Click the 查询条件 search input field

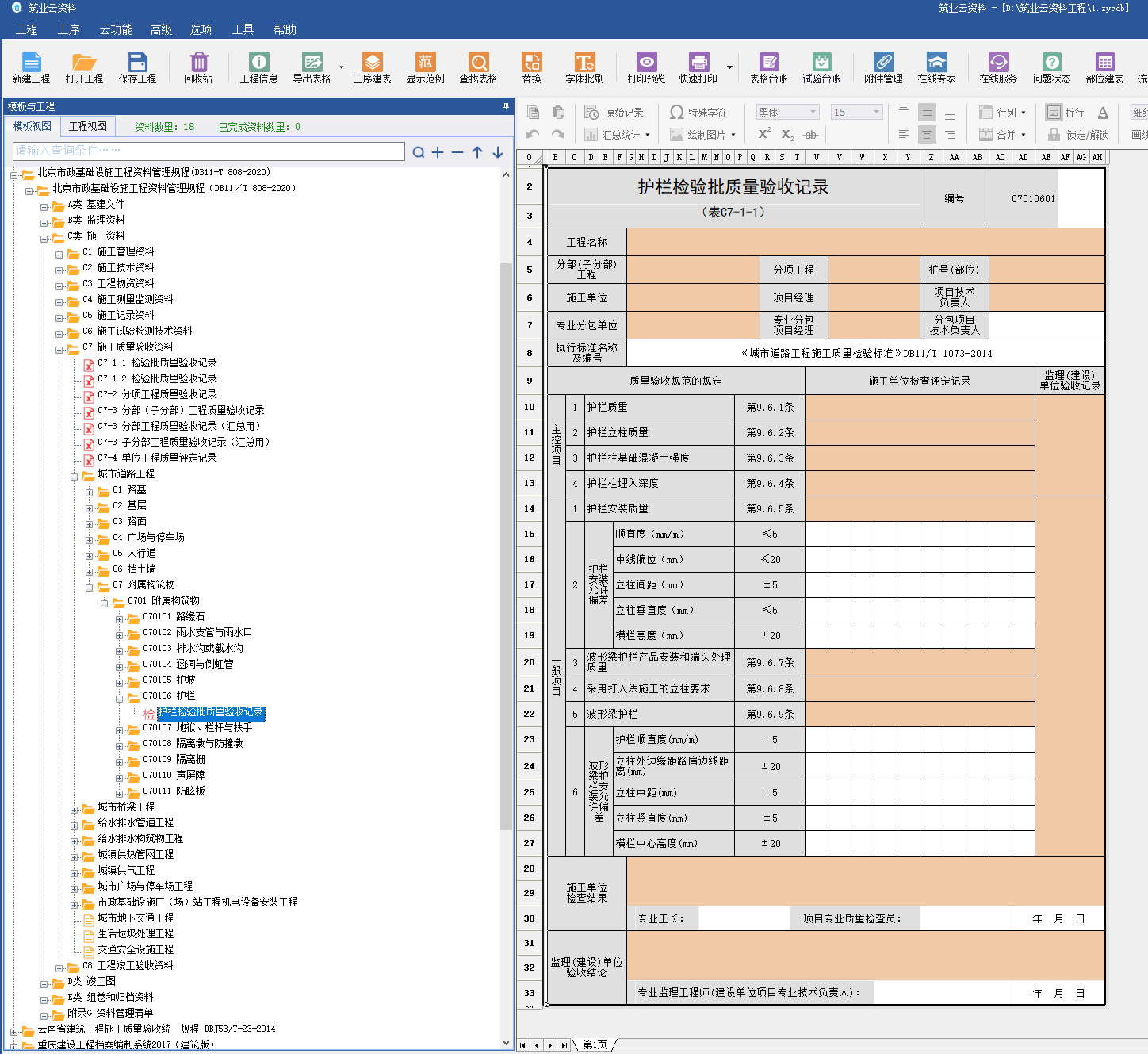point(209,151)
